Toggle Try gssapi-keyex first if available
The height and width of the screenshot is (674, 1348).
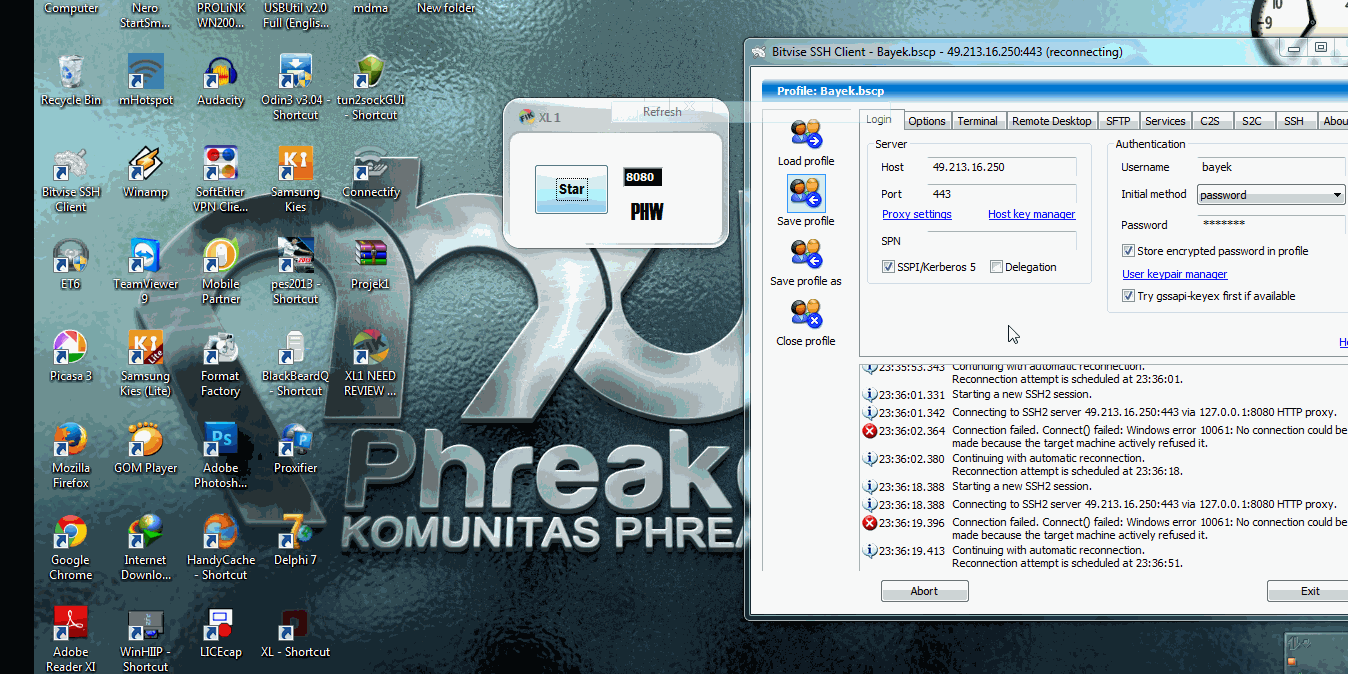pos(1128,296)
